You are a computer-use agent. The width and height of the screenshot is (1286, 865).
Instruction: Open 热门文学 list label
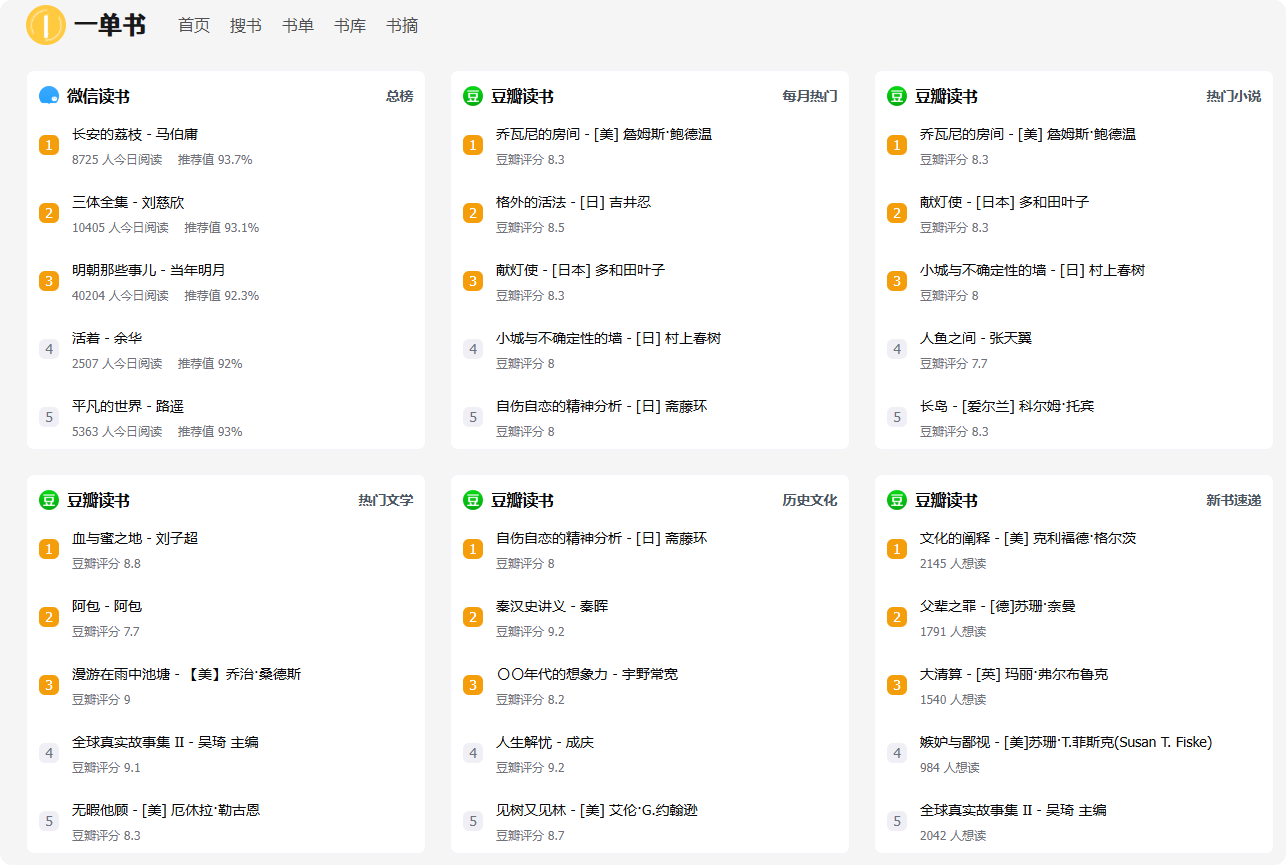(x=386, y=500)
